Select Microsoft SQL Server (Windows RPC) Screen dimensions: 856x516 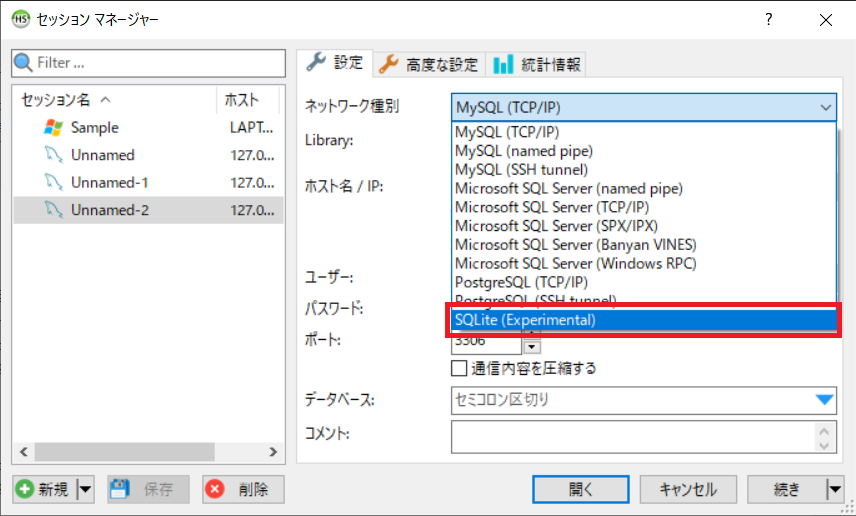(x=644, y=264)
